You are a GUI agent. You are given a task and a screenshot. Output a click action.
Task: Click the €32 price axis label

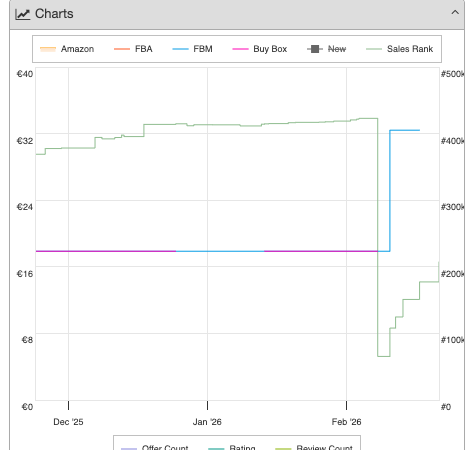click(25, 141)
